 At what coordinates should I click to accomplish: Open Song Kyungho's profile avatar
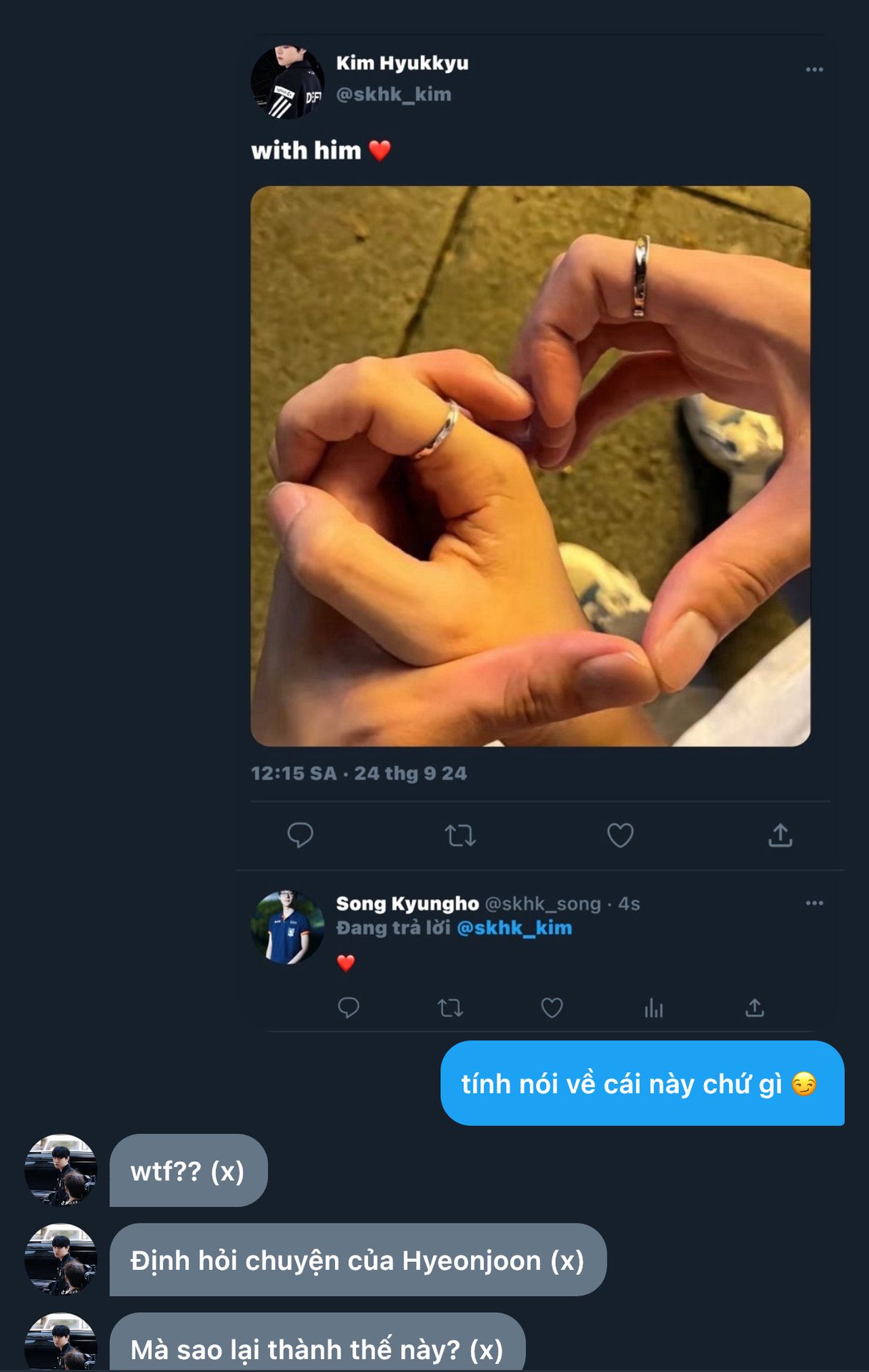pyautogui.click(x=287, y=927)
